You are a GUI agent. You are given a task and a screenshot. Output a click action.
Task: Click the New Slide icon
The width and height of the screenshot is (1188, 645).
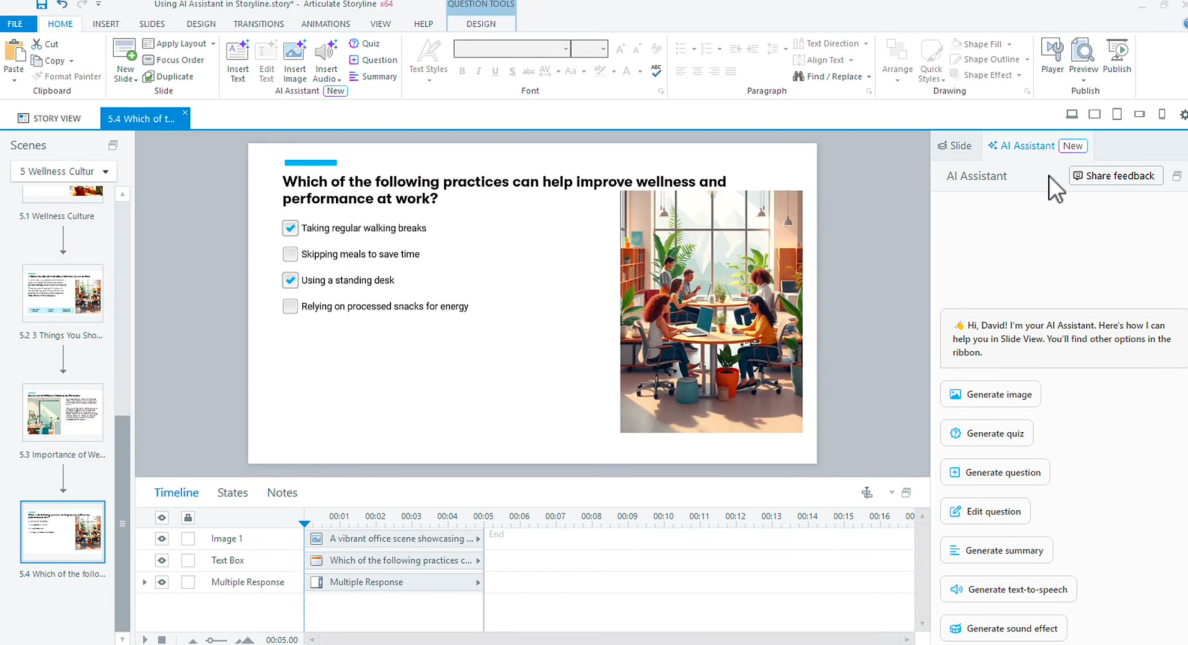click(x=125, y=60)
